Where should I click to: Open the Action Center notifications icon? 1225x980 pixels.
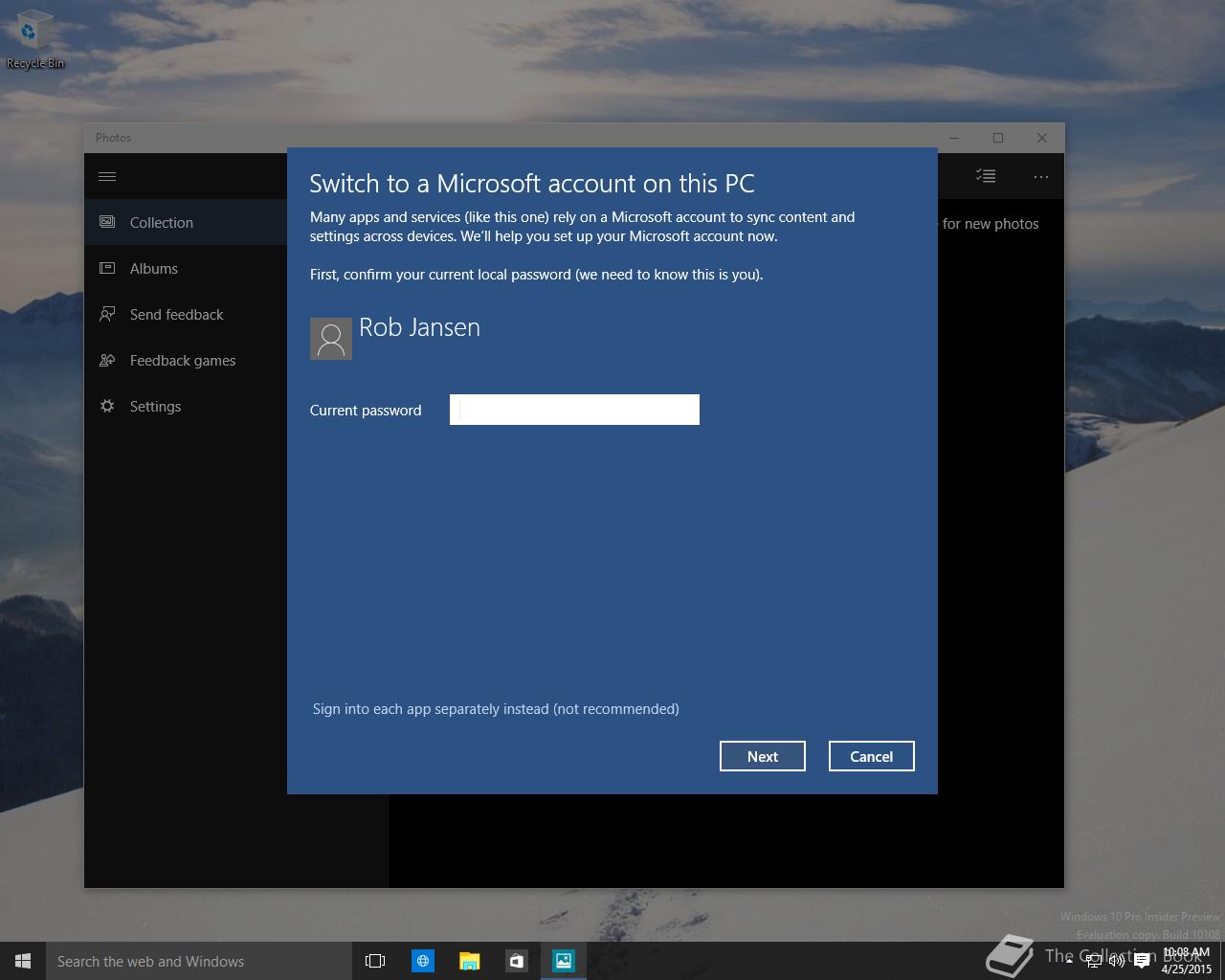point(1142,961)
